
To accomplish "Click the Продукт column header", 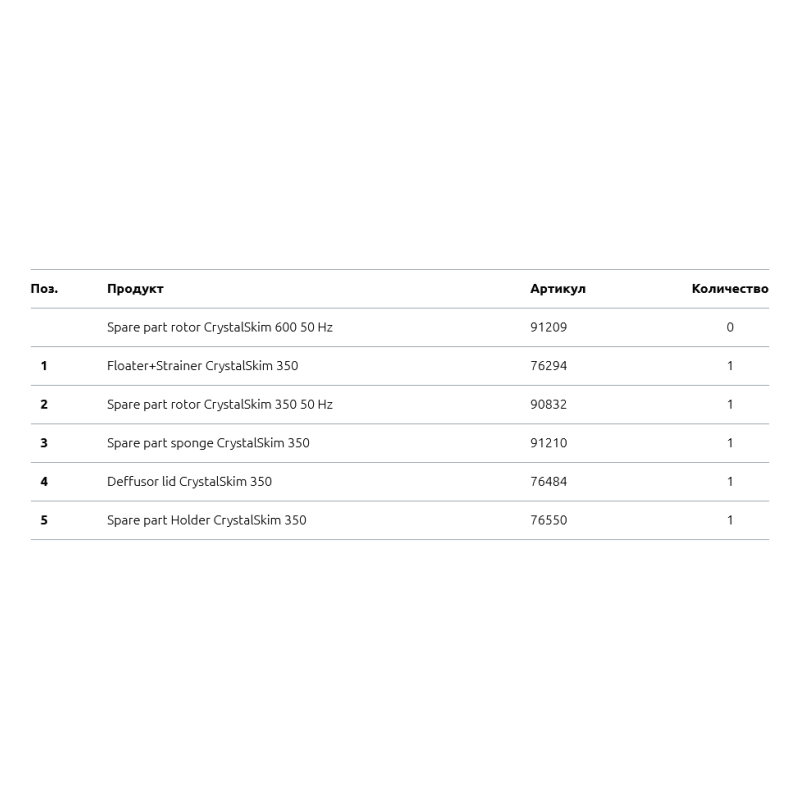I will click(135, 289).
